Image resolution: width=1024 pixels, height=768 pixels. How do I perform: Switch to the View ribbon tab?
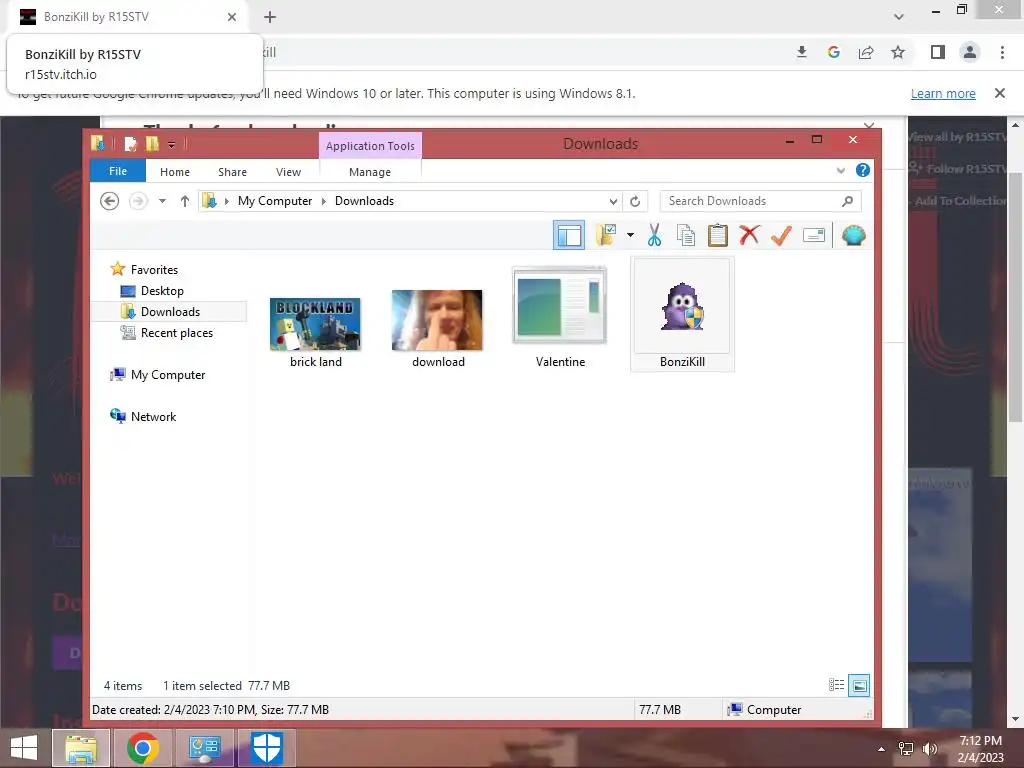(x=289, y=172)
